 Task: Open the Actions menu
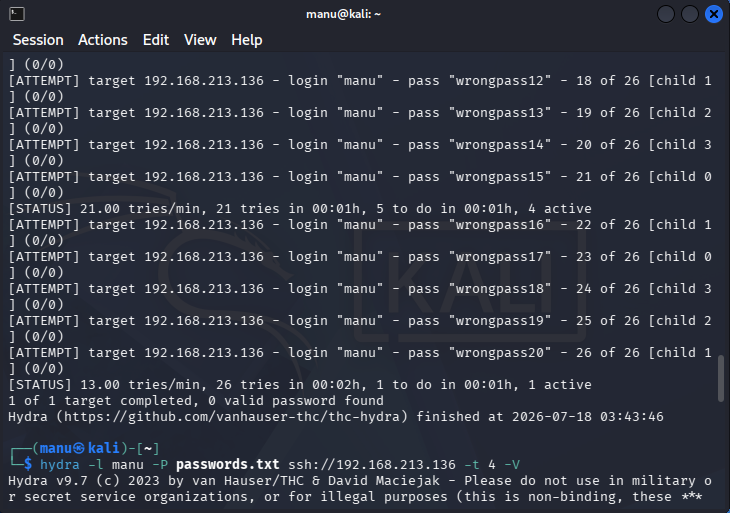[x=102, y=40]
